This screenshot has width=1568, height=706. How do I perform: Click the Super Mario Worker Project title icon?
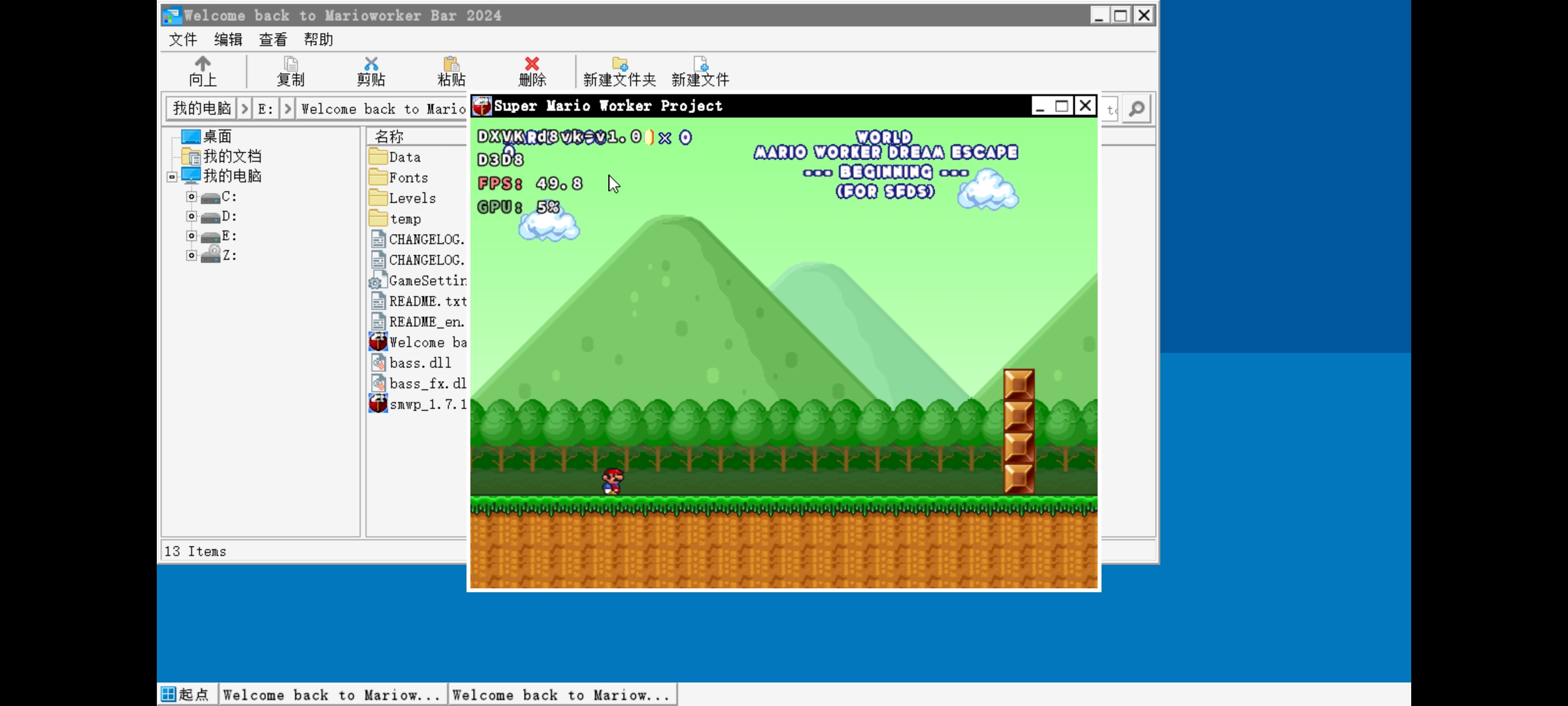coord(482,105)
